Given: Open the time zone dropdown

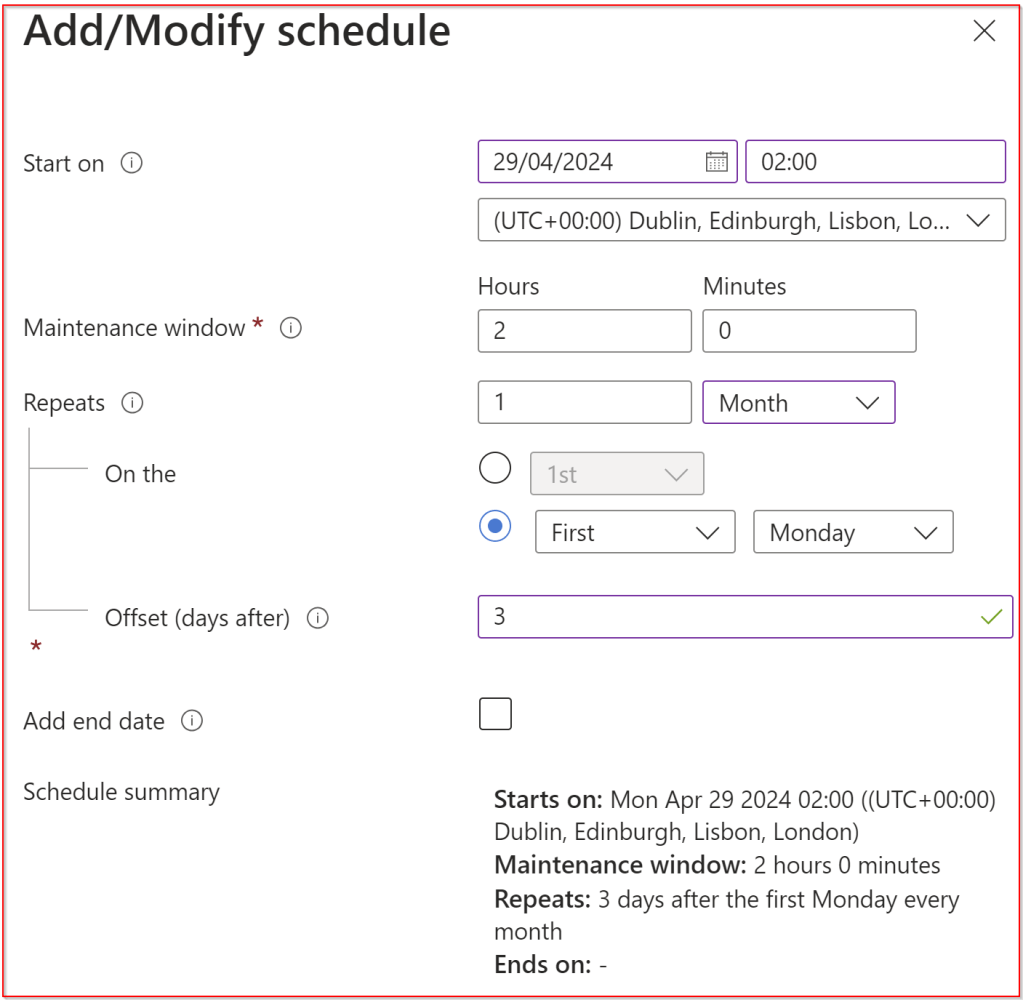Looking at the screenshot, I should pyautogui.click(x=742, y=221).
